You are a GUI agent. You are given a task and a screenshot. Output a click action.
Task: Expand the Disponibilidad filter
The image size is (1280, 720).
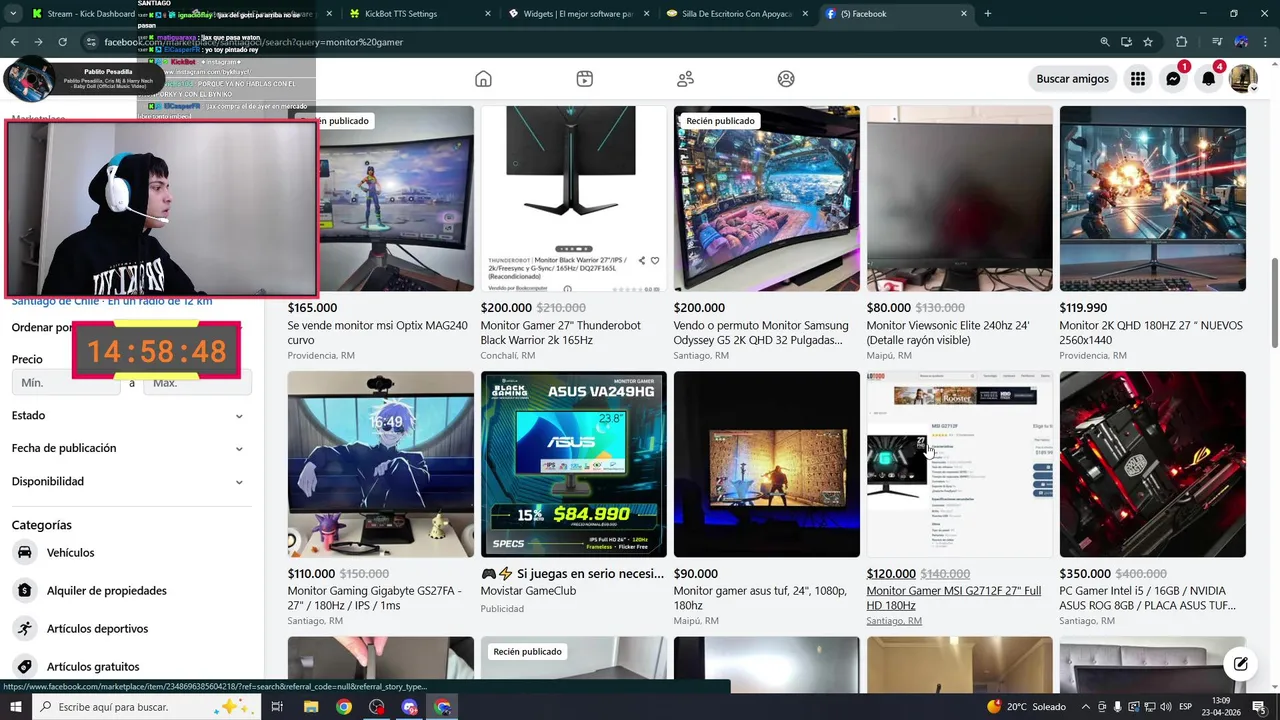click(128, 482)
